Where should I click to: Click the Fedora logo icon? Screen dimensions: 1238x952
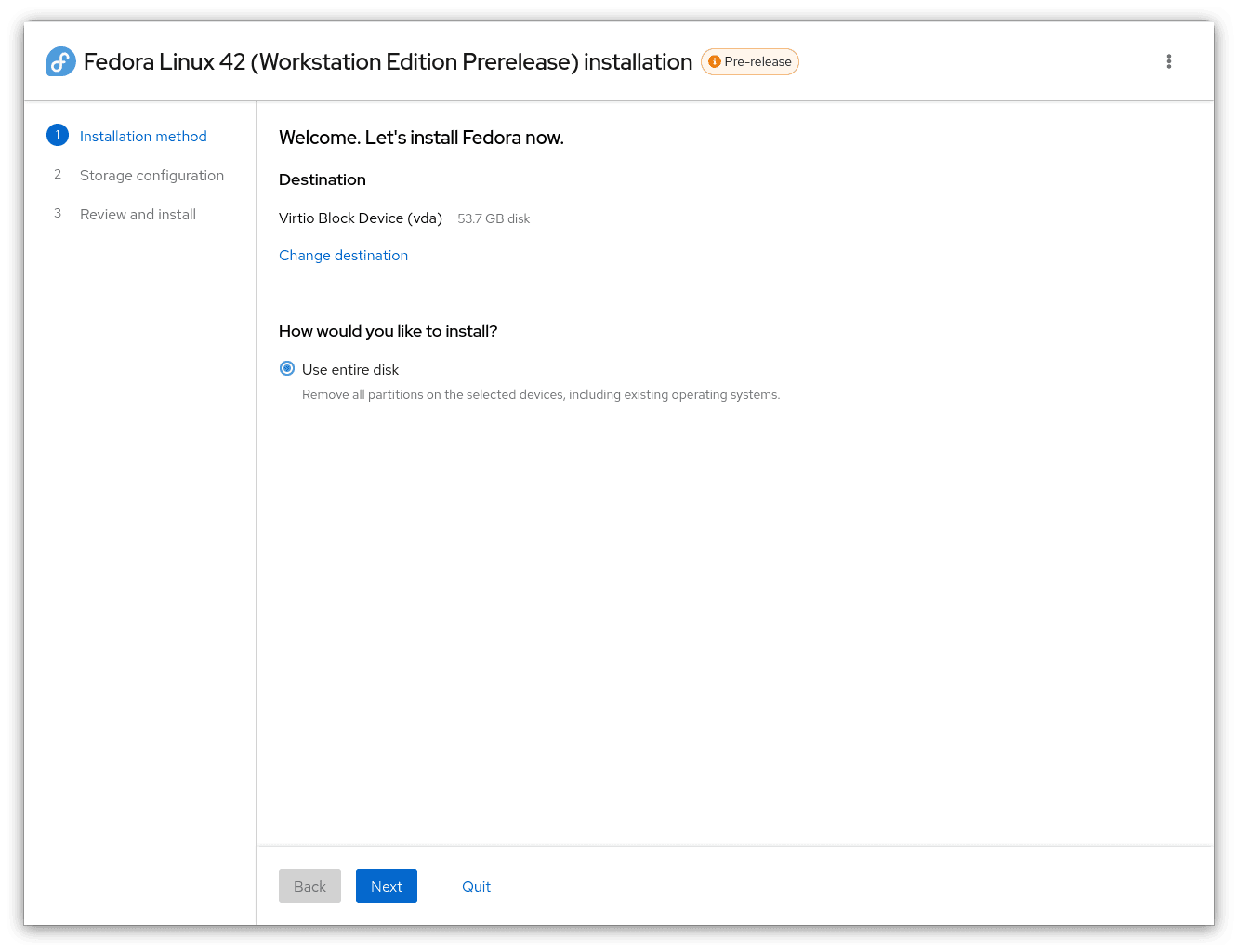[61, 61]
